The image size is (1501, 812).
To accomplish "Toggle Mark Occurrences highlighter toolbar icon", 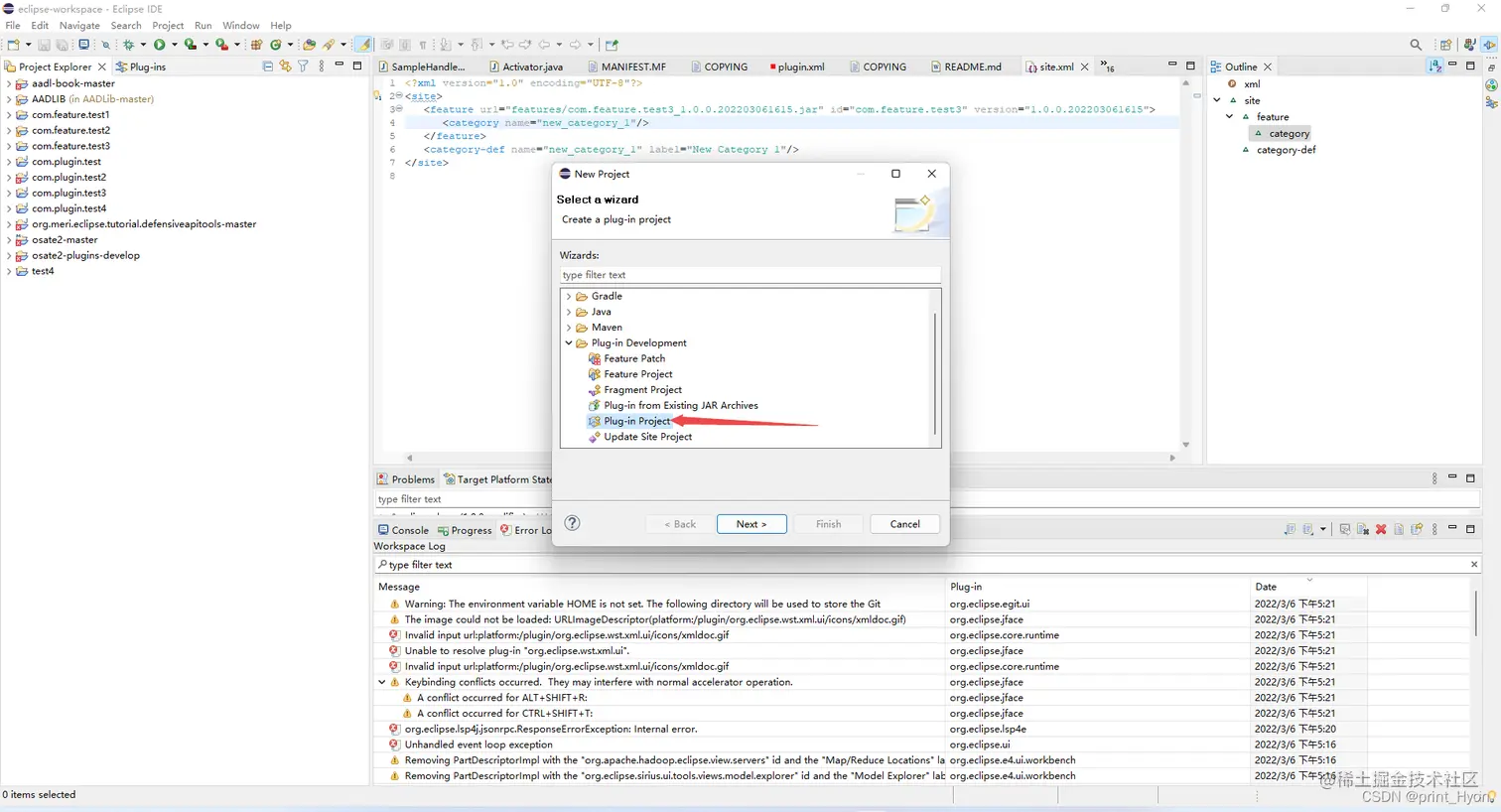I will tap(364, 45).
